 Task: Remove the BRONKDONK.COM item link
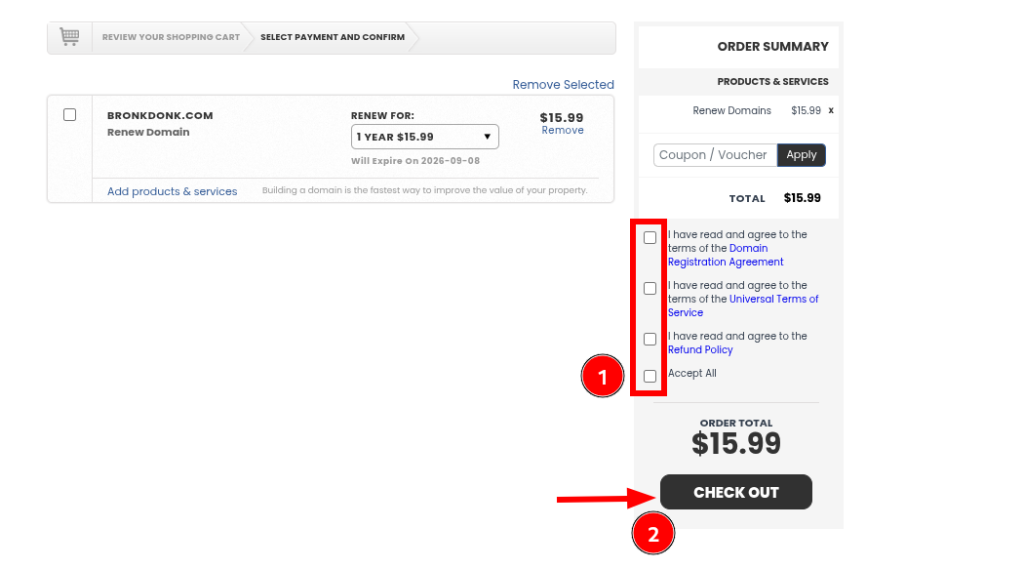coord(562,130)
